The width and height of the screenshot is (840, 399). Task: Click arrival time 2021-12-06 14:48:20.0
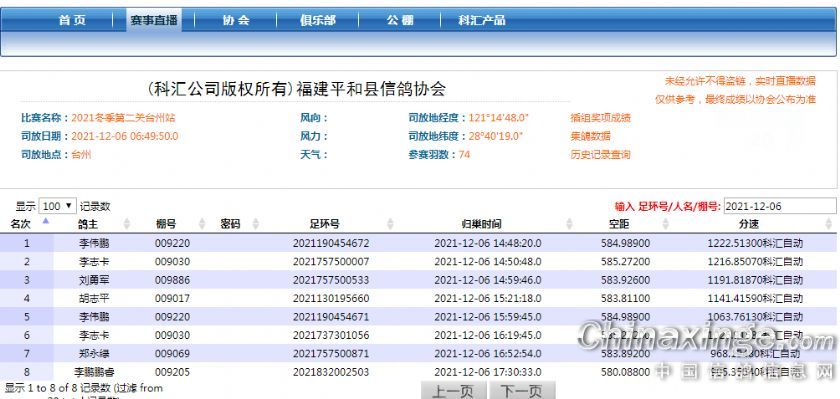coord(488,243)
